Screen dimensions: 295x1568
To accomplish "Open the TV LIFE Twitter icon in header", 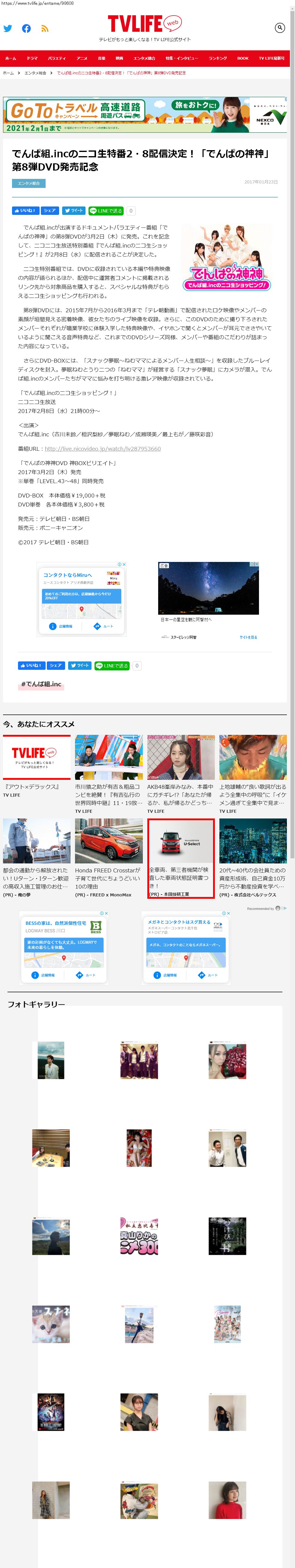I will pos(8,28).
